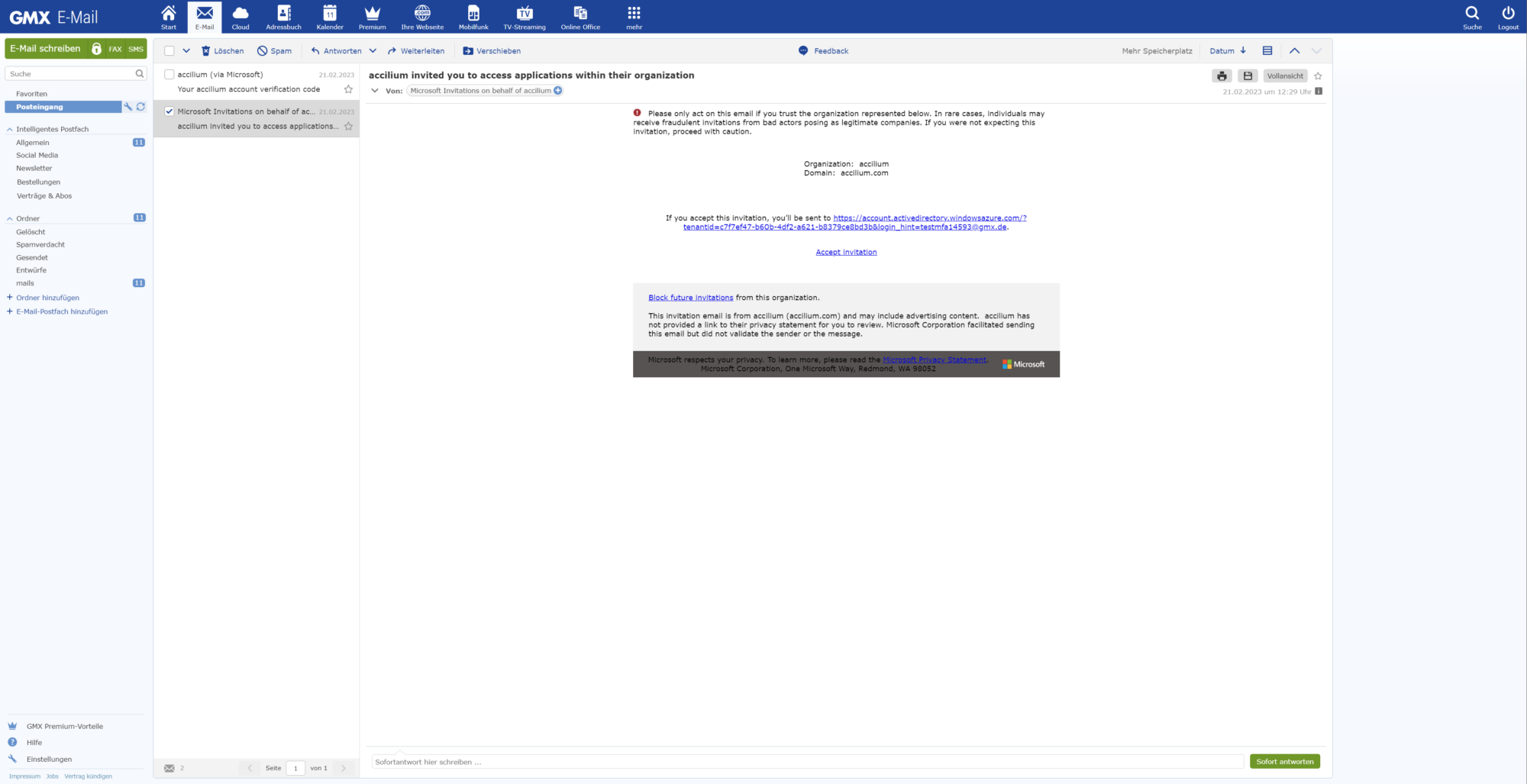Expand the sender details chevron next to Von

[375, 91]
